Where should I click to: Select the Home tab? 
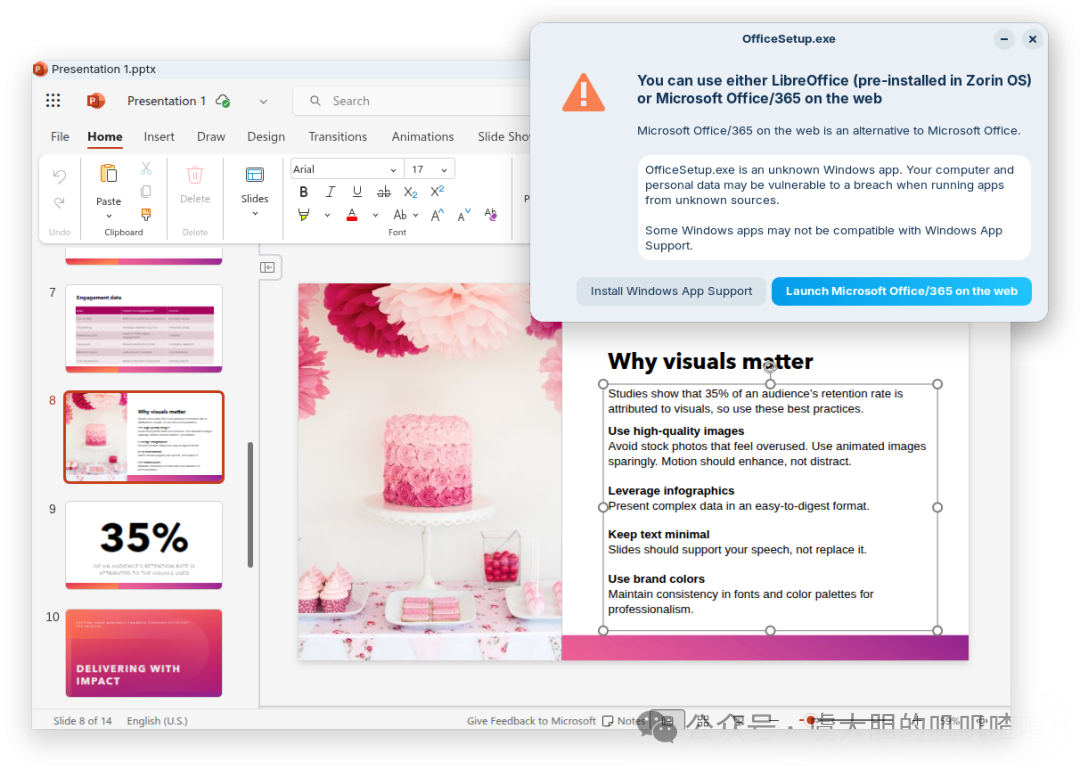coord(105,136)
